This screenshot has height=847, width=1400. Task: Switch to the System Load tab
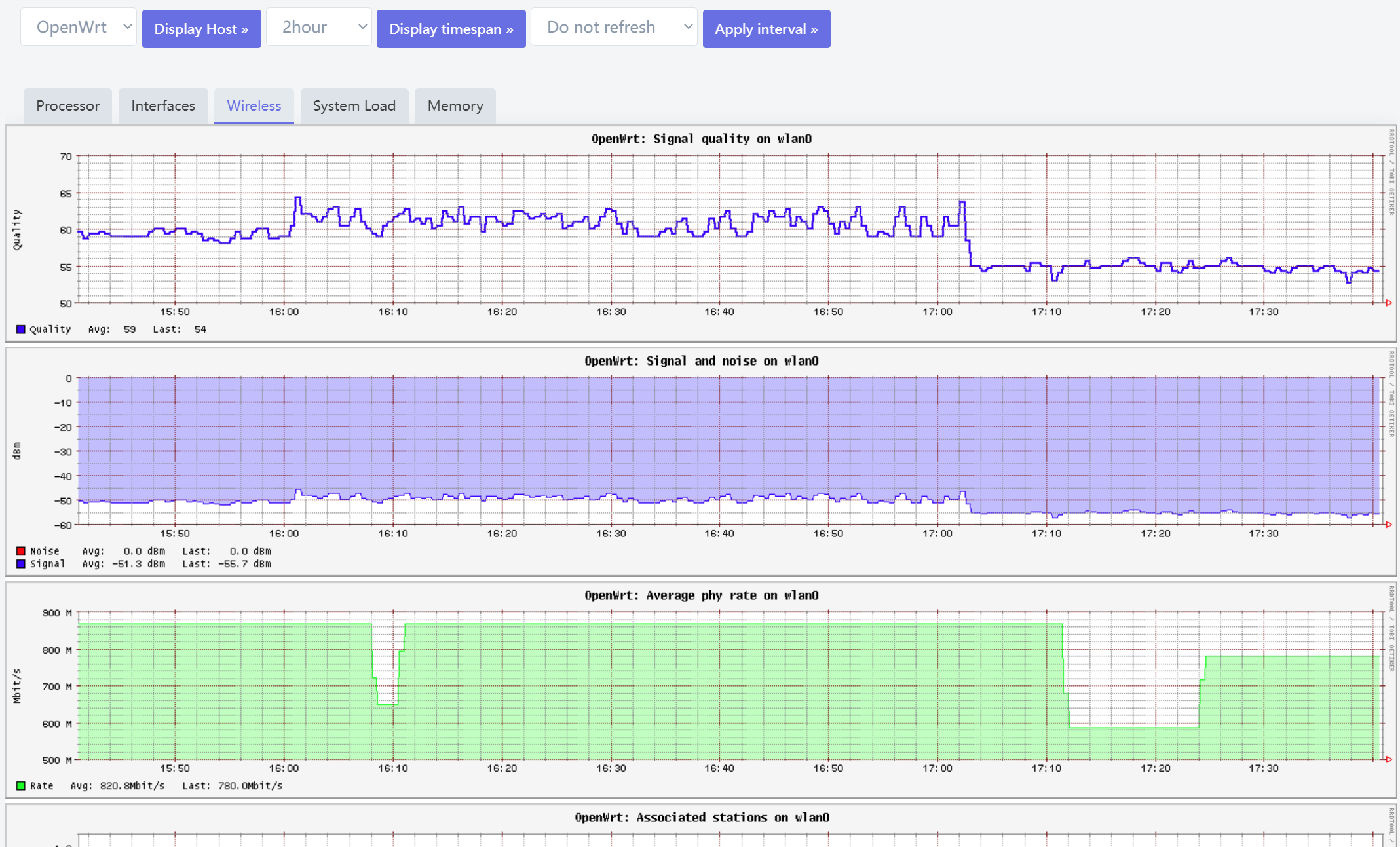(x=354, y=105)
